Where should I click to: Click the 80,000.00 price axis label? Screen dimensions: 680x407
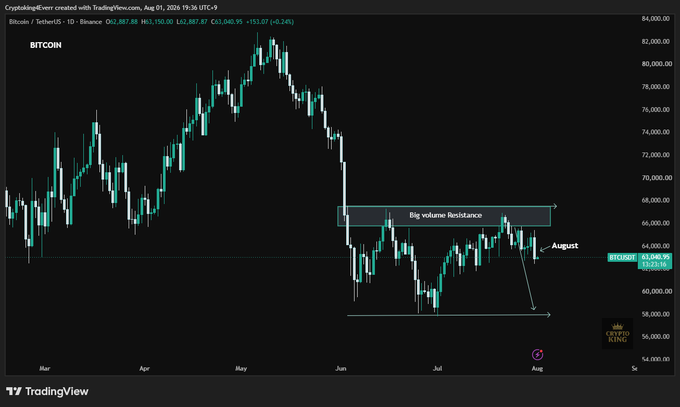click(x=655, y=64)
